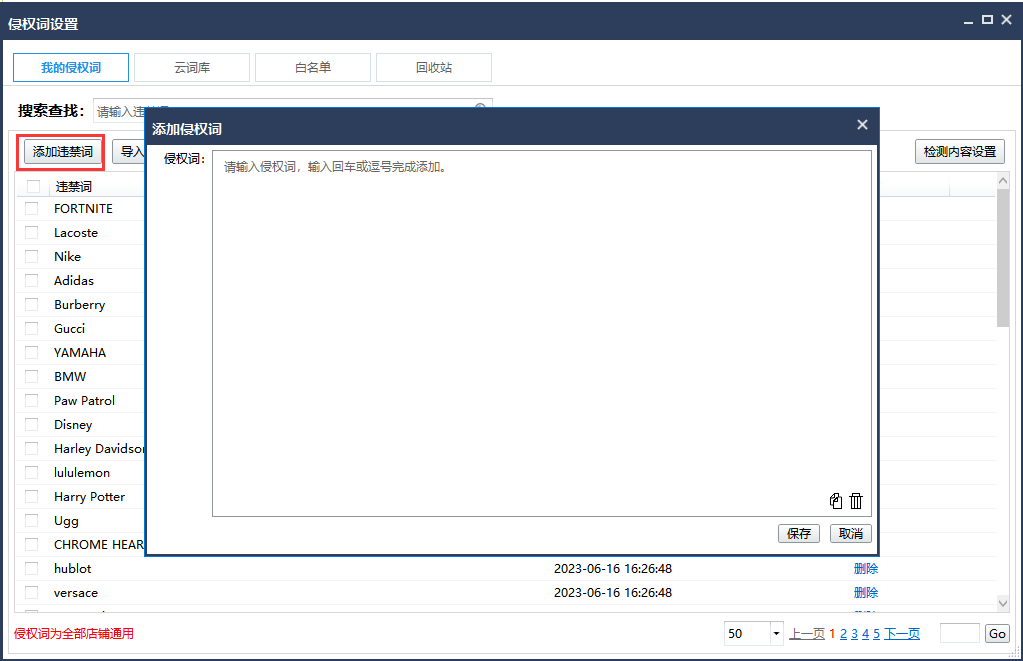Click the 上一页 previous page link

807,634
